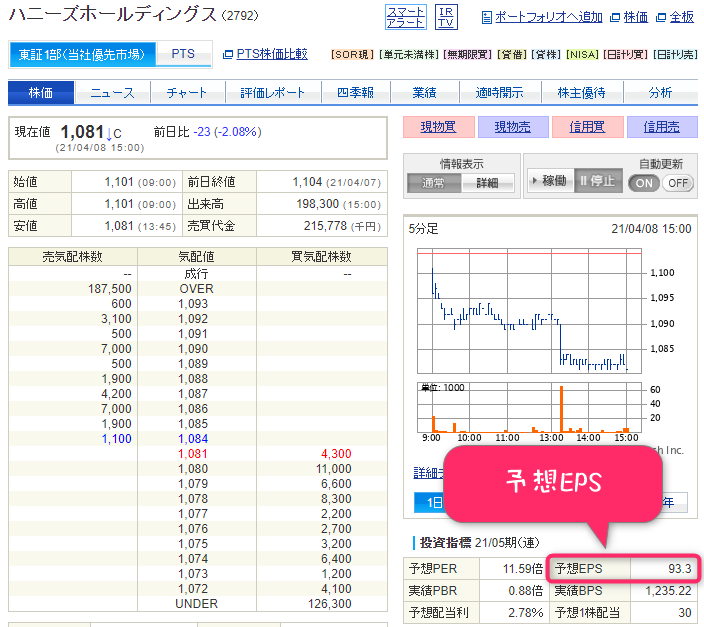Image resolution: width=704 pixels, height=627 pixels.
Task: Click the 信用買 button
Action: pos(588,127)
